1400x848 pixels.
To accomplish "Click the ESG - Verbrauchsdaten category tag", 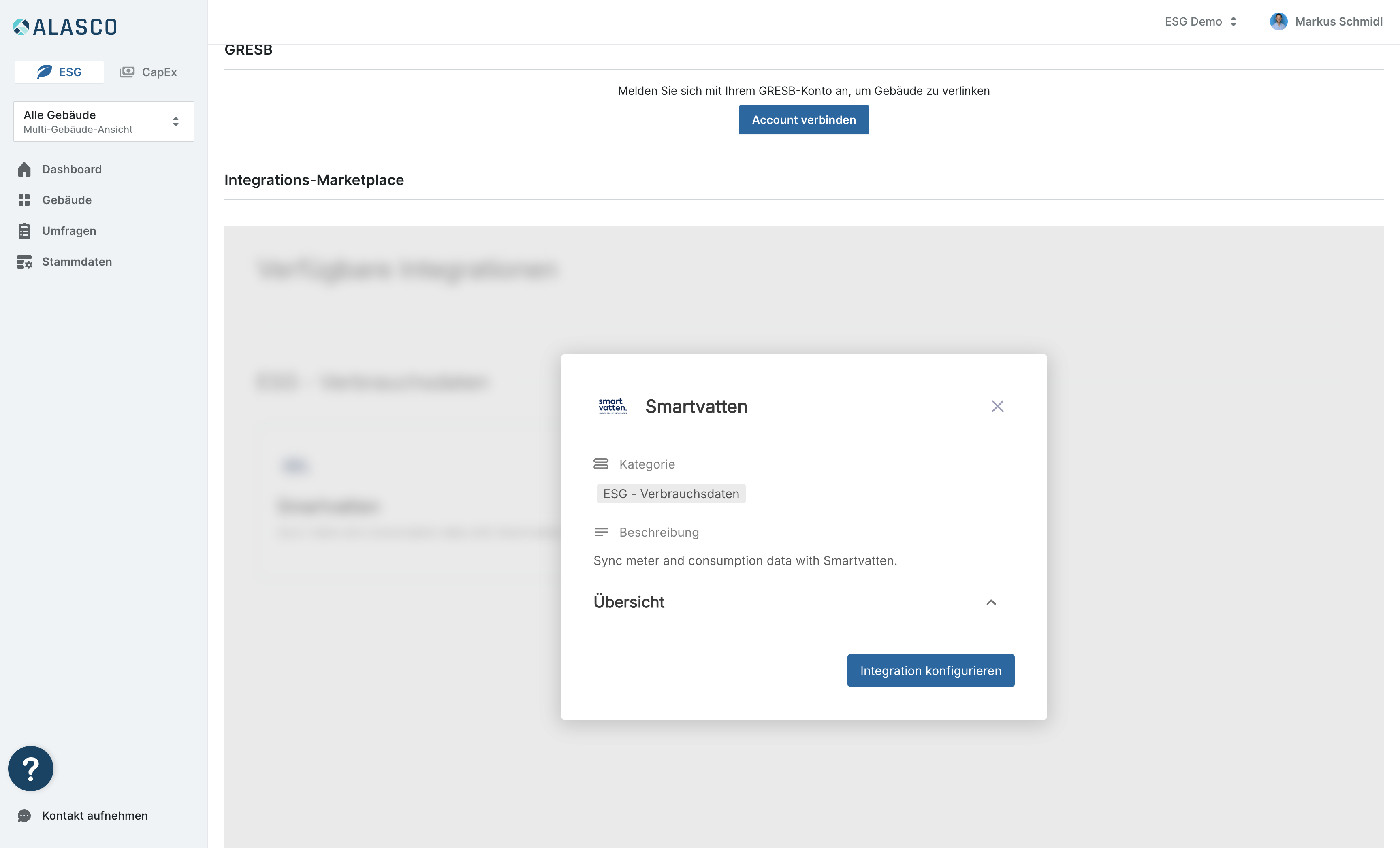I will point(671,494).
